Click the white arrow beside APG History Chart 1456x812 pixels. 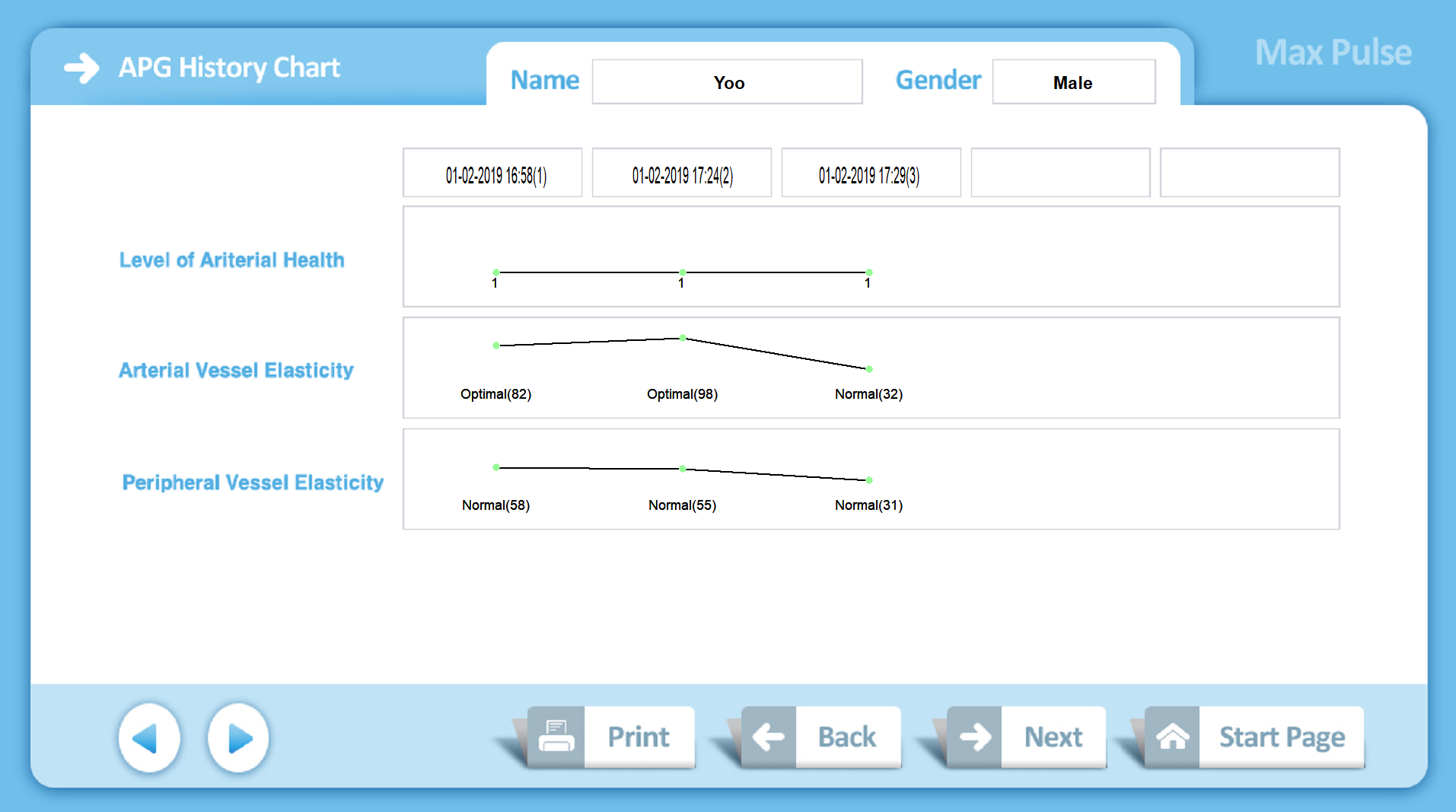pyautogui.click(x=81, y=68)
